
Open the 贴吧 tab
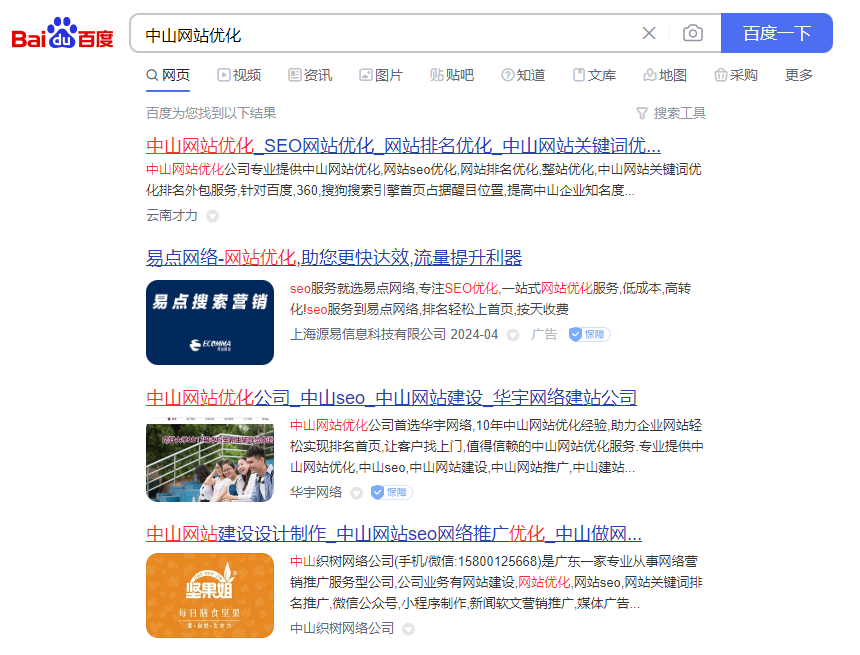pos(452,75)
